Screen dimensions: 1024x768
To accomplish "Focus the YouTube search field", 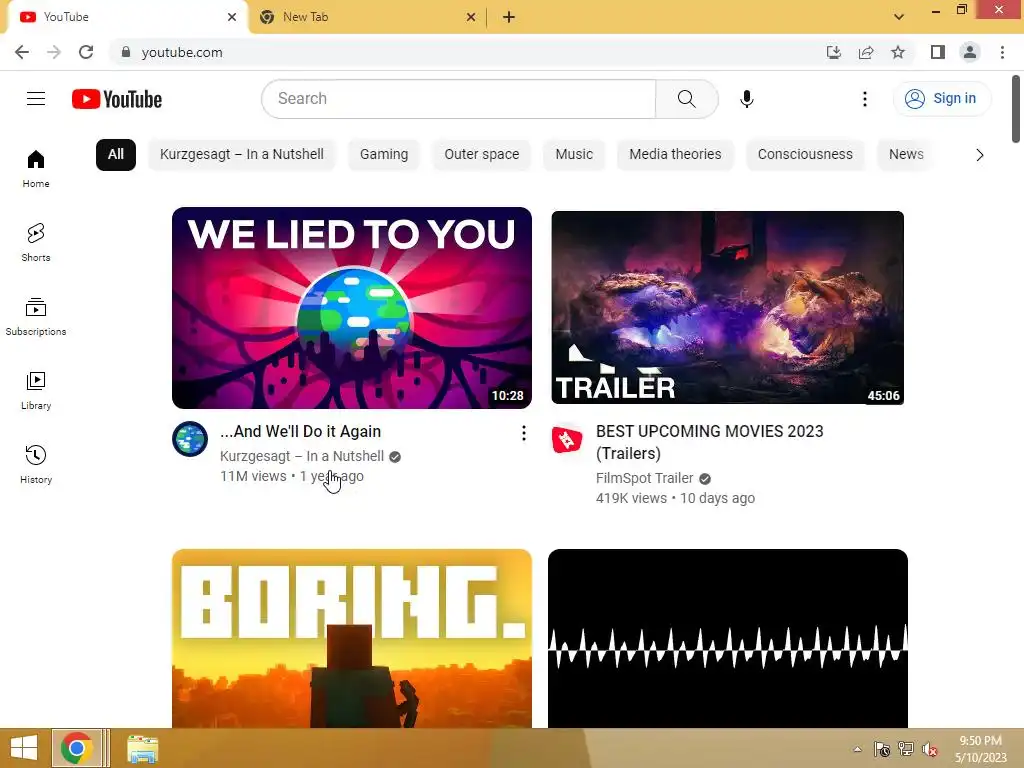I will (x=458, y=99).
